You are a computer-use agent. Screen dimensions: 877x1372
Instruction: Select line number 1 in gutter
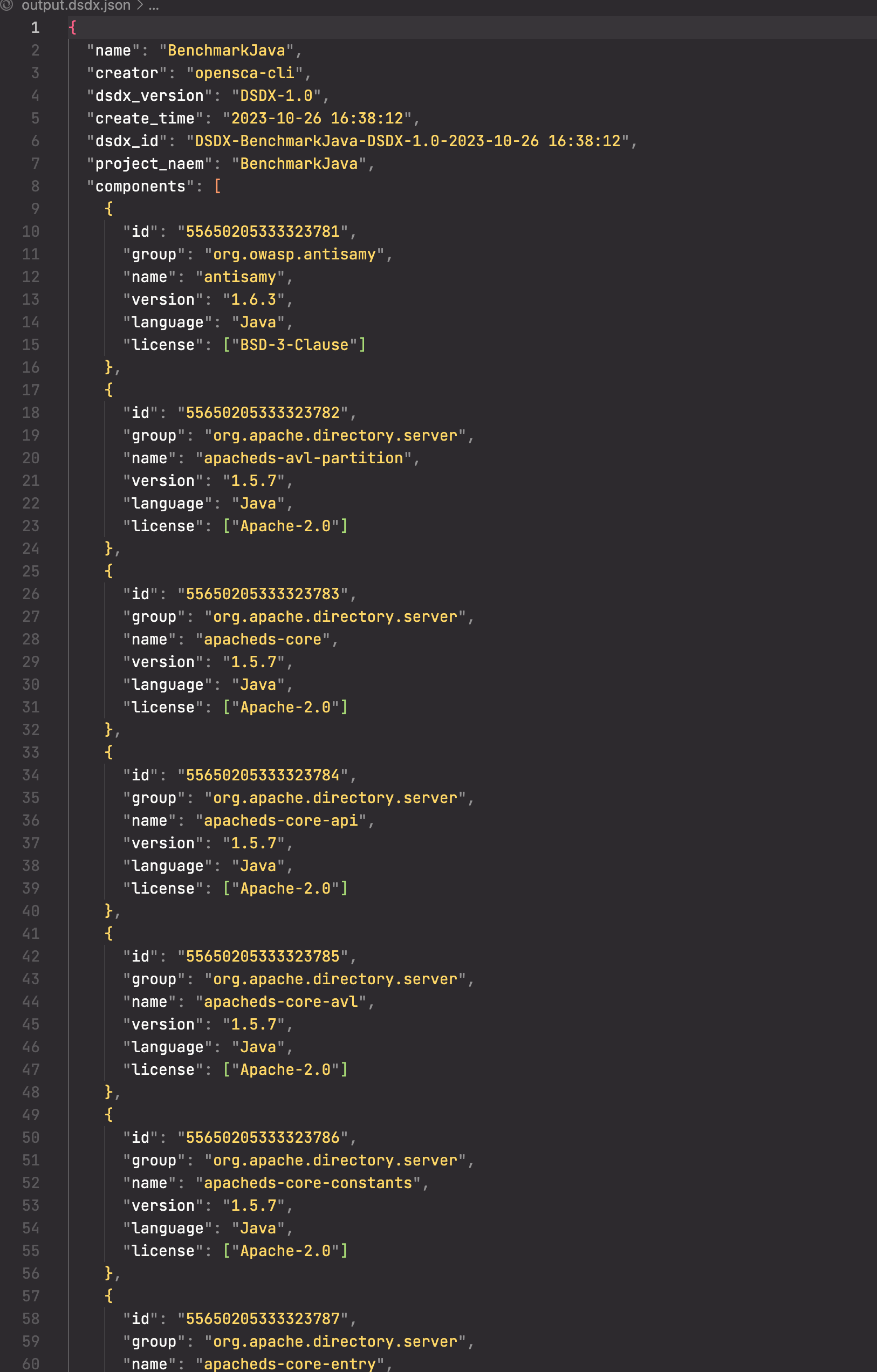point(35,28)
